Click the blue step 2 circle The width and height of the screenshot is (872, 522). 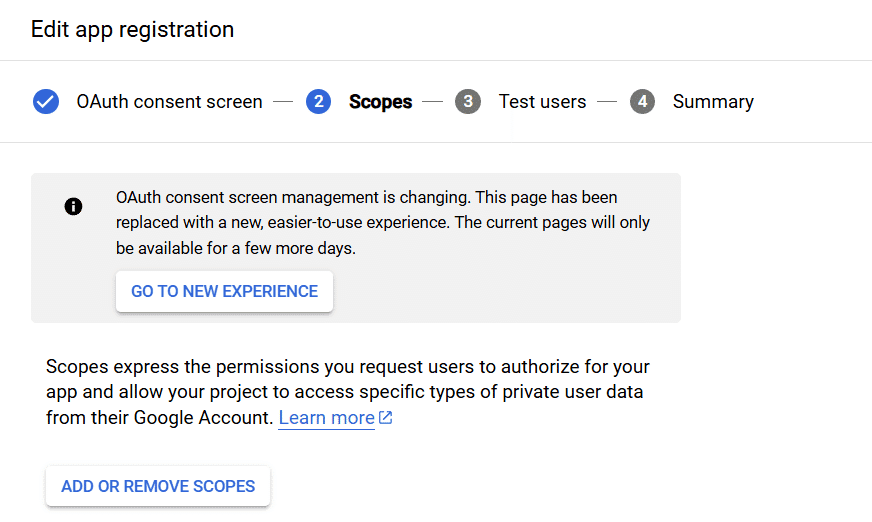(x=319, y=102)
